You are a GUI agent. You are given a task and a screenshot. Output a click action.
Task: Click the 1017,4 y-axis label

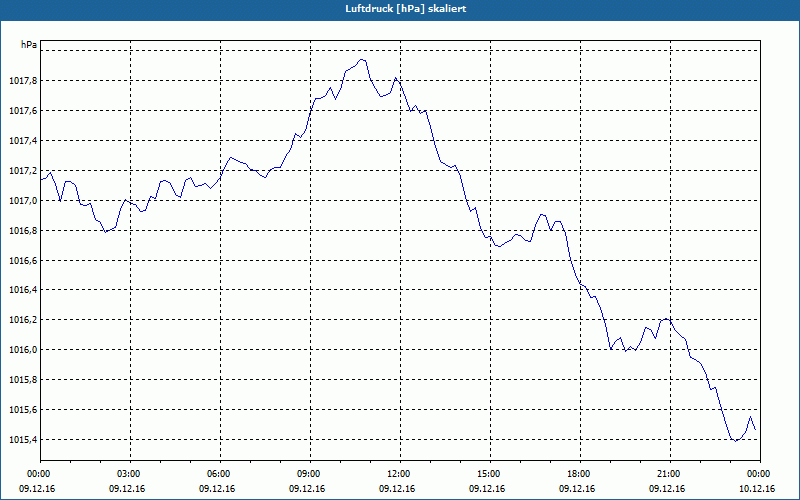point(23,141)
